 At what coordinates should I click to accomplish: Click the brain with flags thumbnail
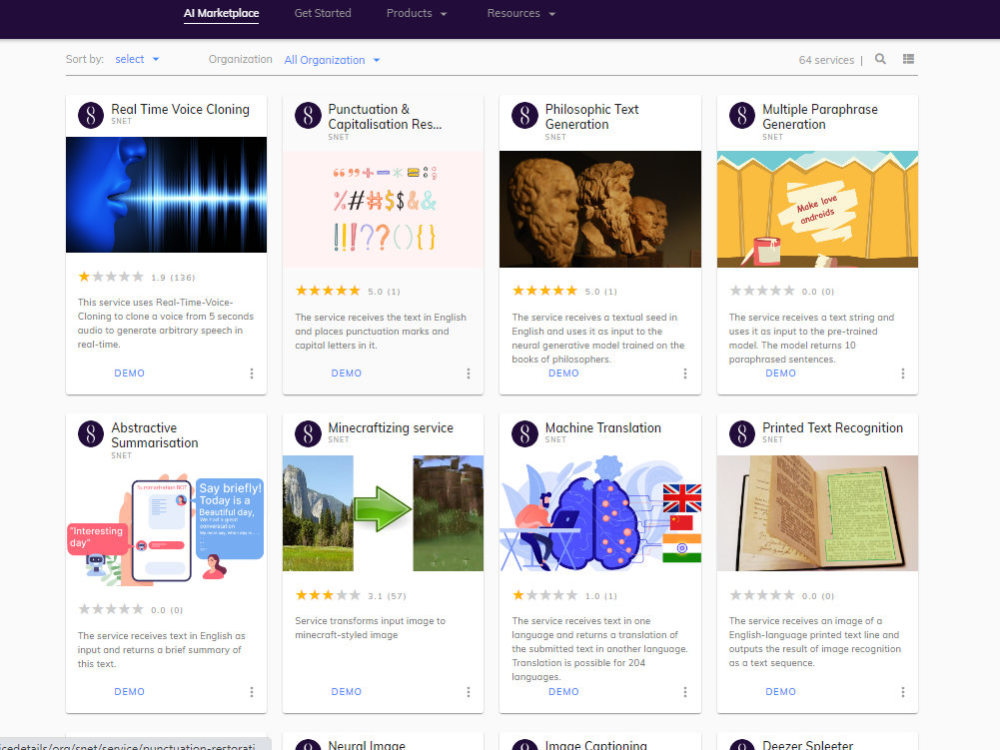coord(600,513)
